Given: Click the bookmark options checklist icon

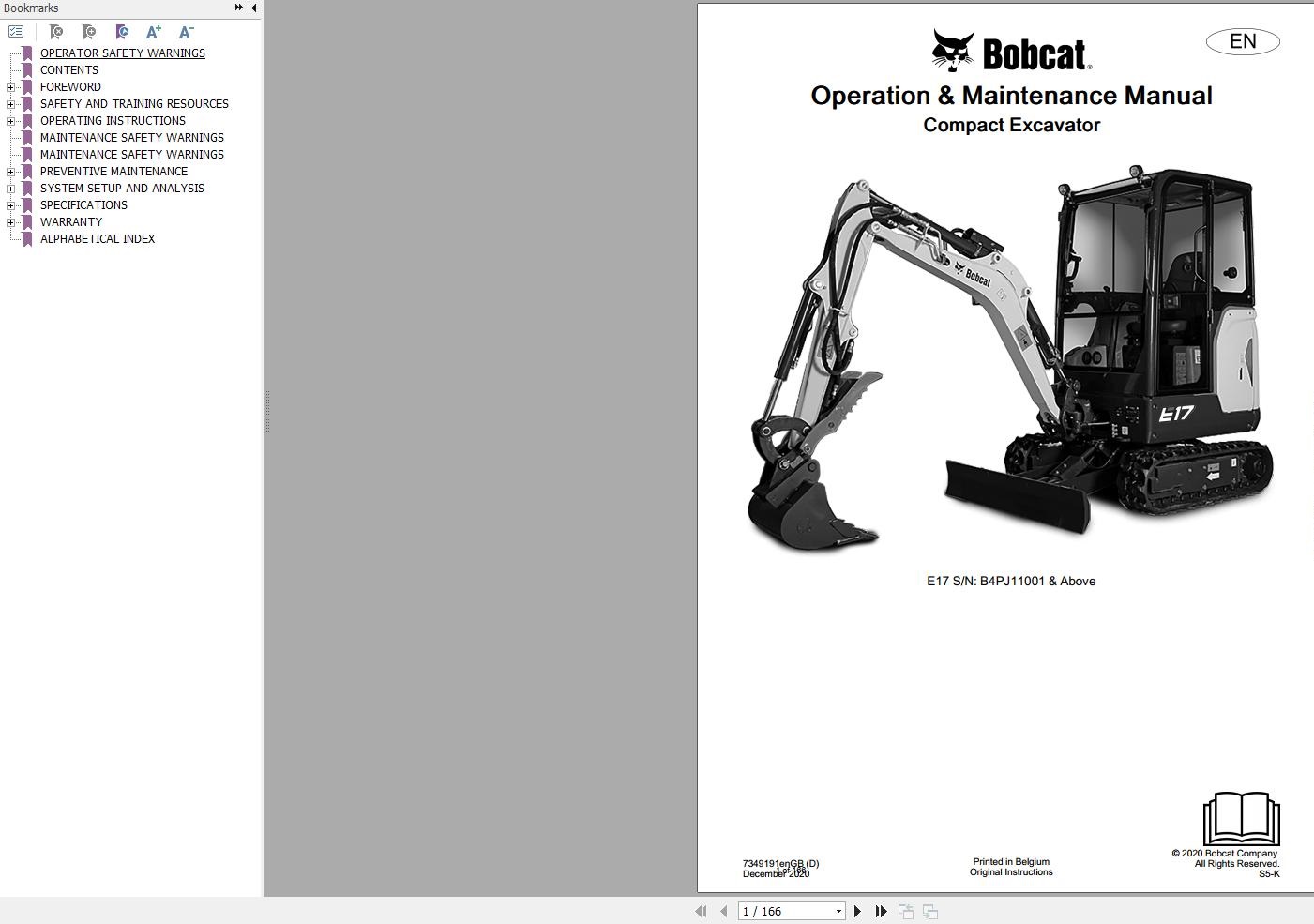Looking at the screenshot, I should tap(16, 31).
